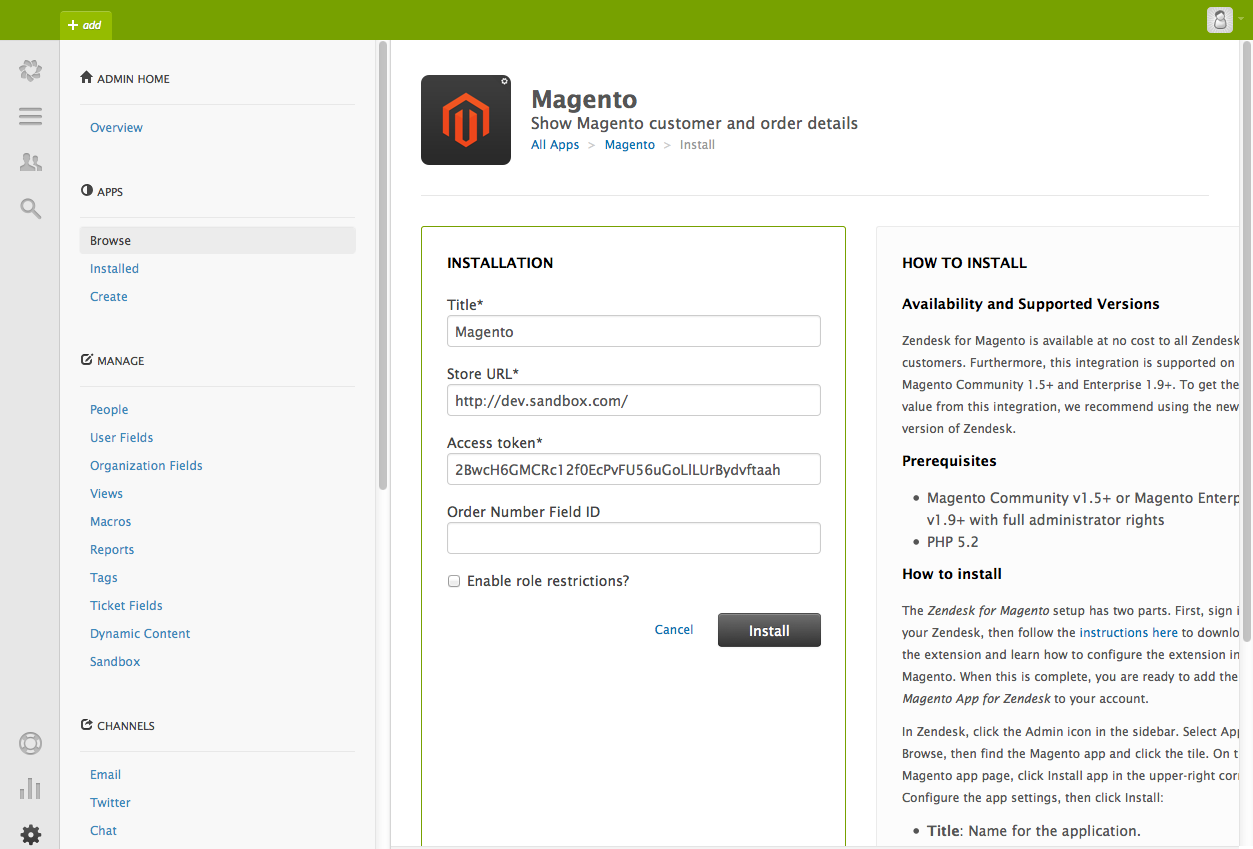
Task: Open the search magnifier icon
Action: coord(30,208)
